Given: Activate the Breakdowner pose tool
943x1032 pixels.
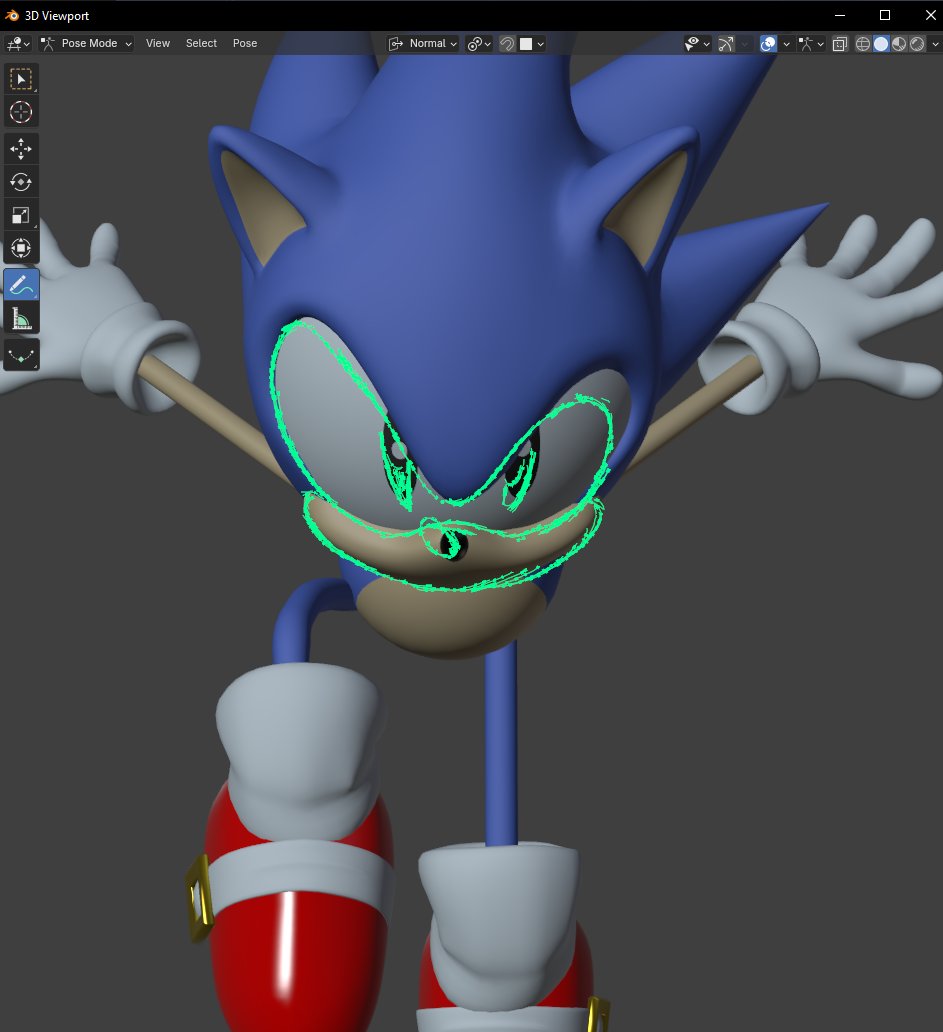Looking at the screenshot, I should [21, 355].
